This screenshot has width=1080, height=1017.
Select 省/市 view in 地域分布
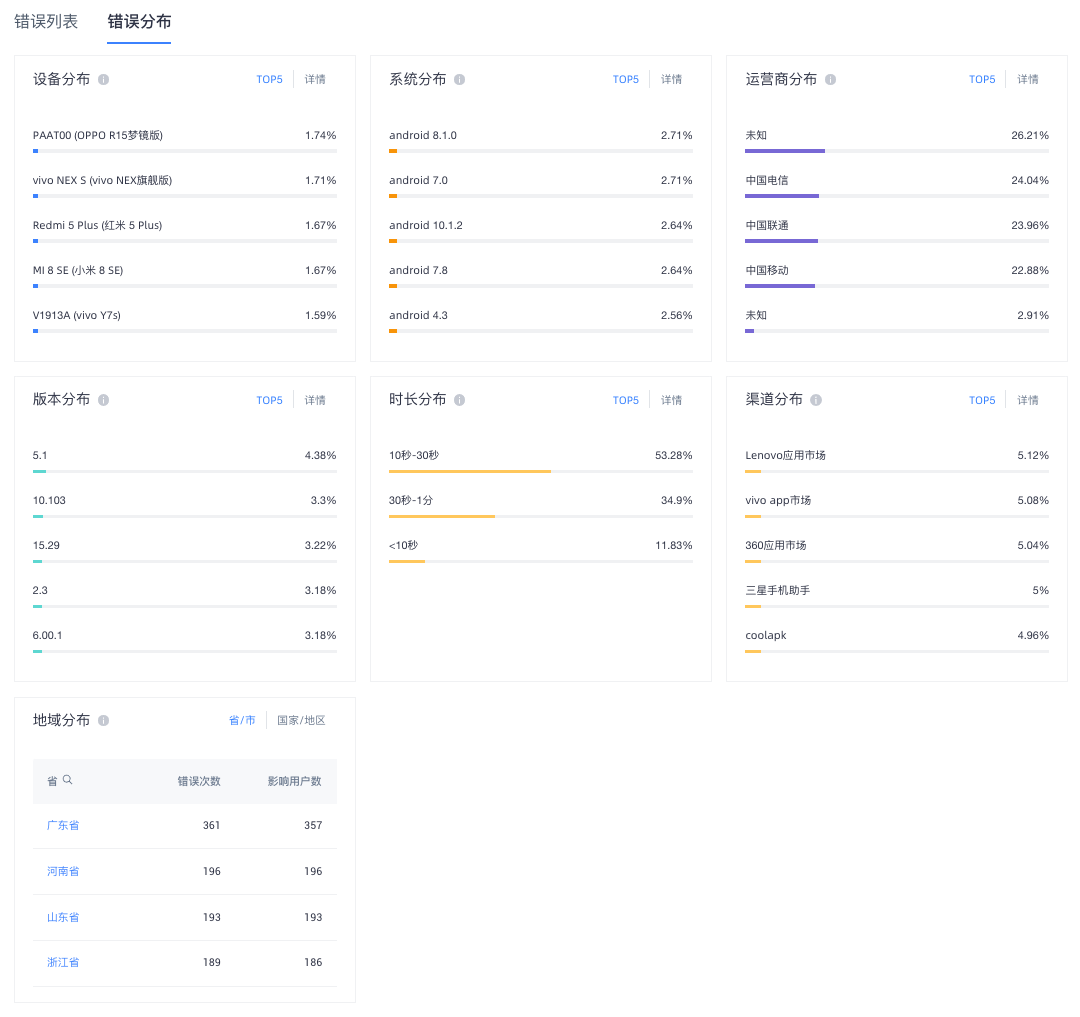point(242,720)
